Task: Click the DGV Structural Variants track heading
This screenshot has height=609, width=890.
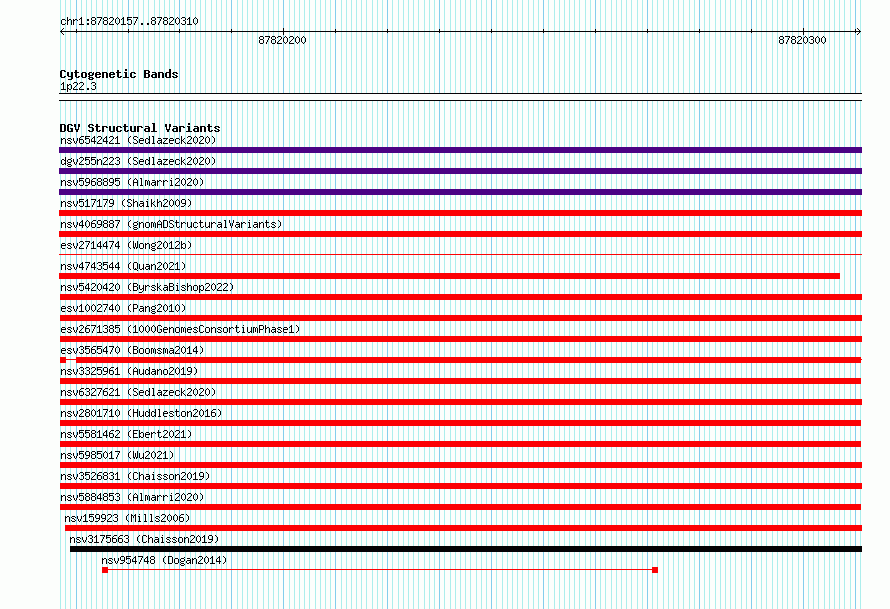Action: click(x=140, y=128)
